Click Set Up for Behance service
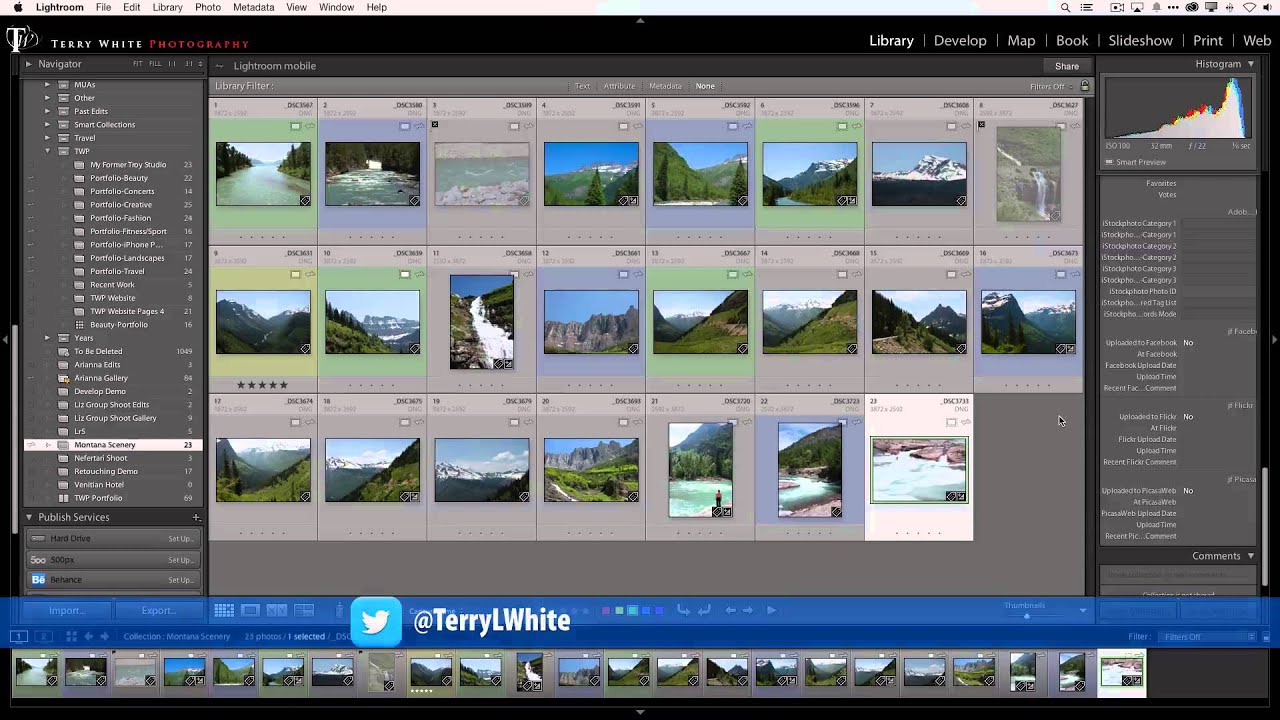1280x720 pixels. [181, 580]
